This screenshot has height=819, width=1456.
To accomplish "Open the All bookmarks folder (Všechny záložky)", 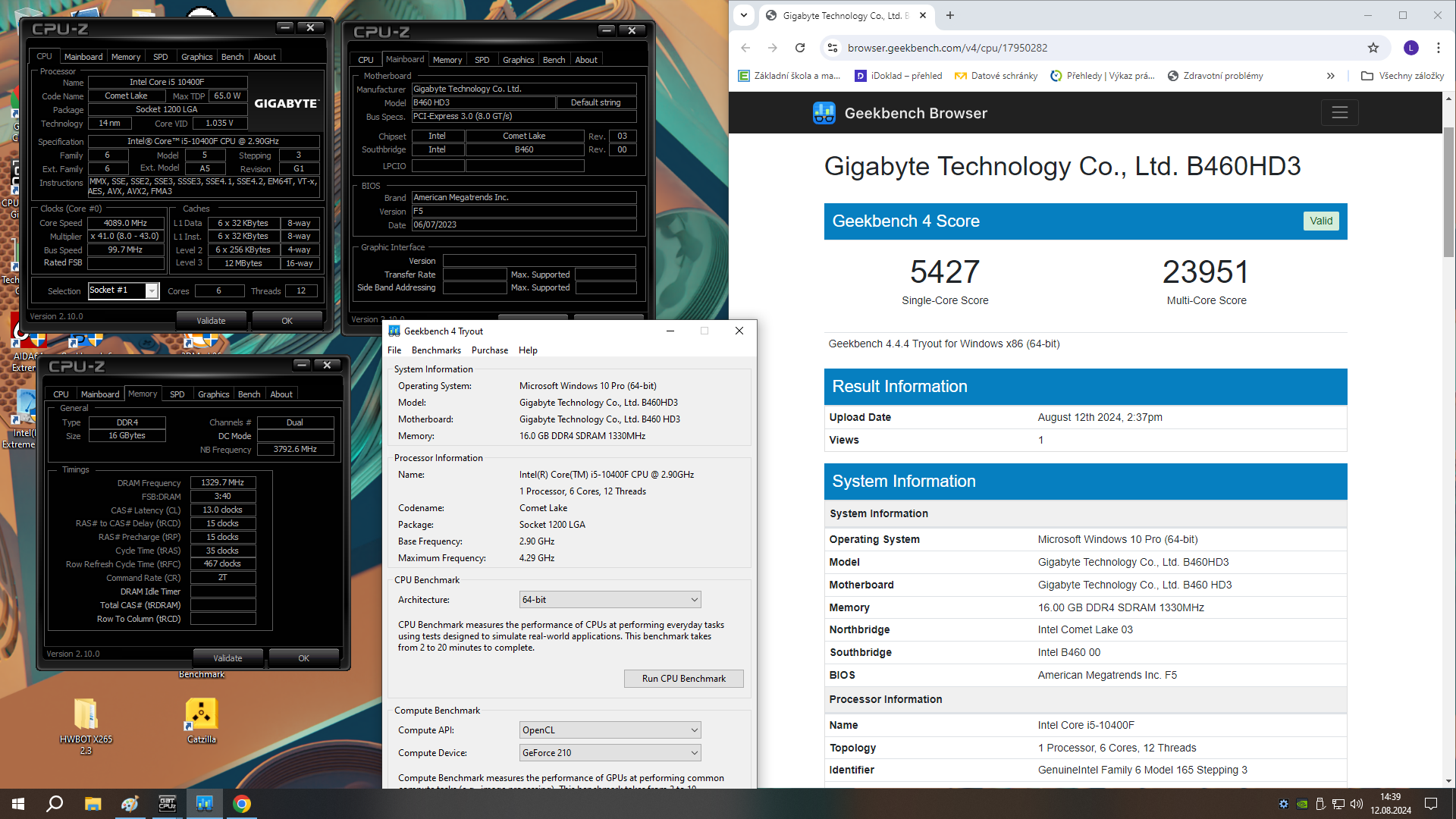I will pyautogui.click(x=1403, y=76).
